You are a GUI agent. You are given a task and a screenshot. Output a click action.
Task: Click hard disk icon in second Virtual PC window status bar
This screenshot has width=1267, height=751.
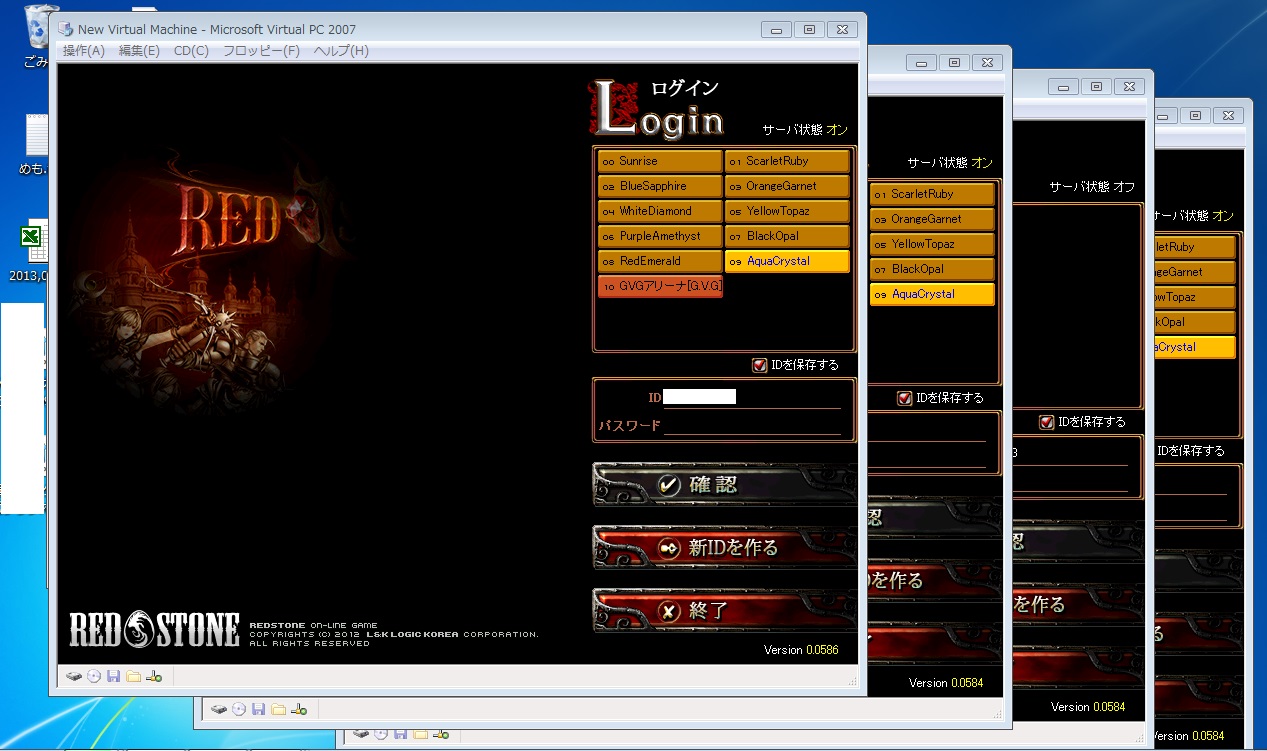coord(219,709)
